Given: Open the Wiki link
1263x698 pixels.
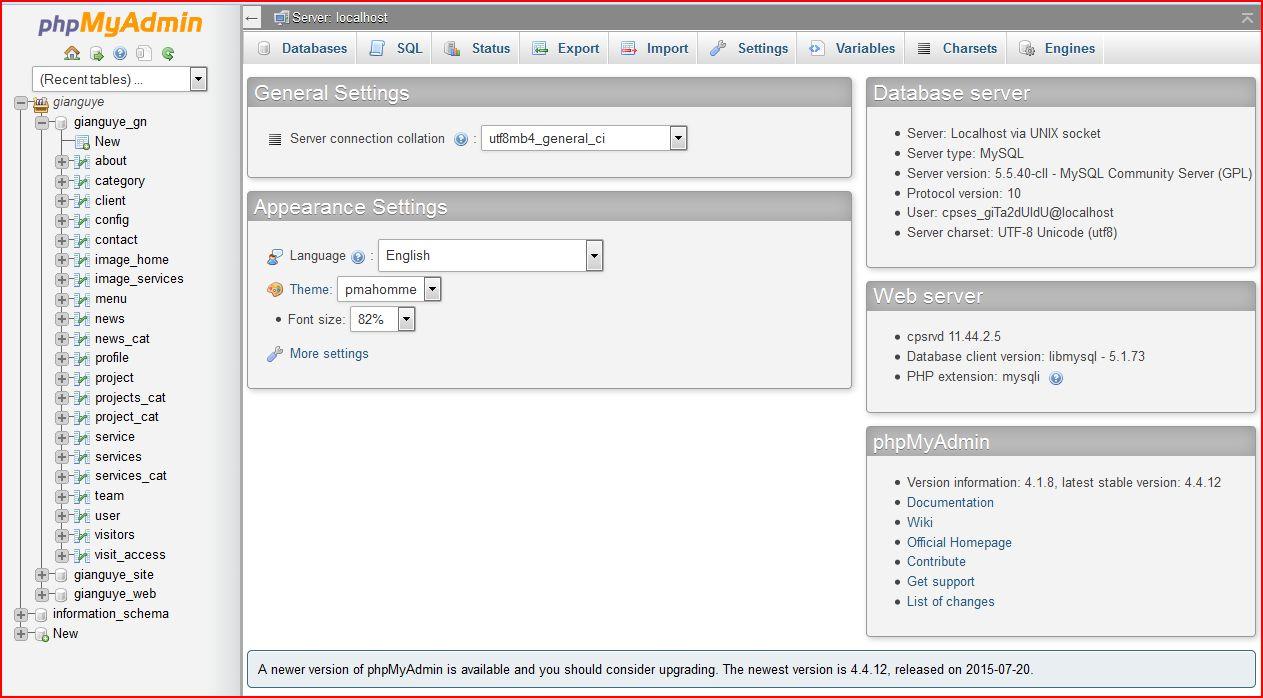Looking at the screenshot, I should (920, 523).
